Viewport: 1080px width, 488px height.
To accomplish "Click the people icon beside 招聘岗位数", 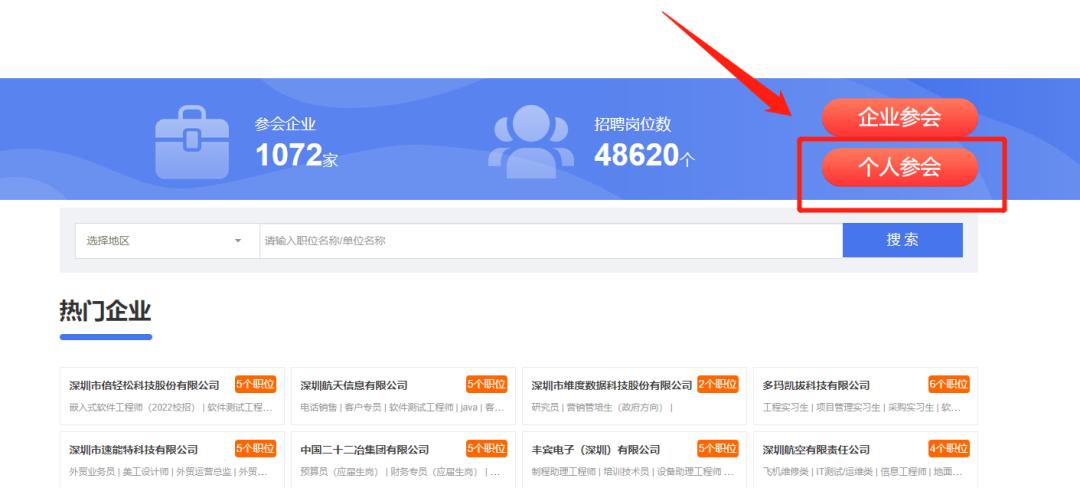I will (530, 141).
